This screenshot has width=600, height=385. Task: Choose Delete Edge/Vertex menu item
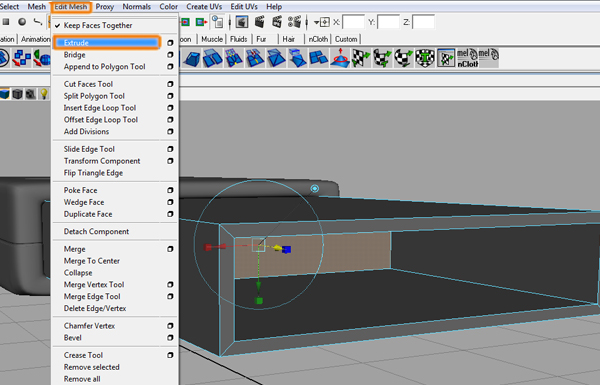click(95, 308)
